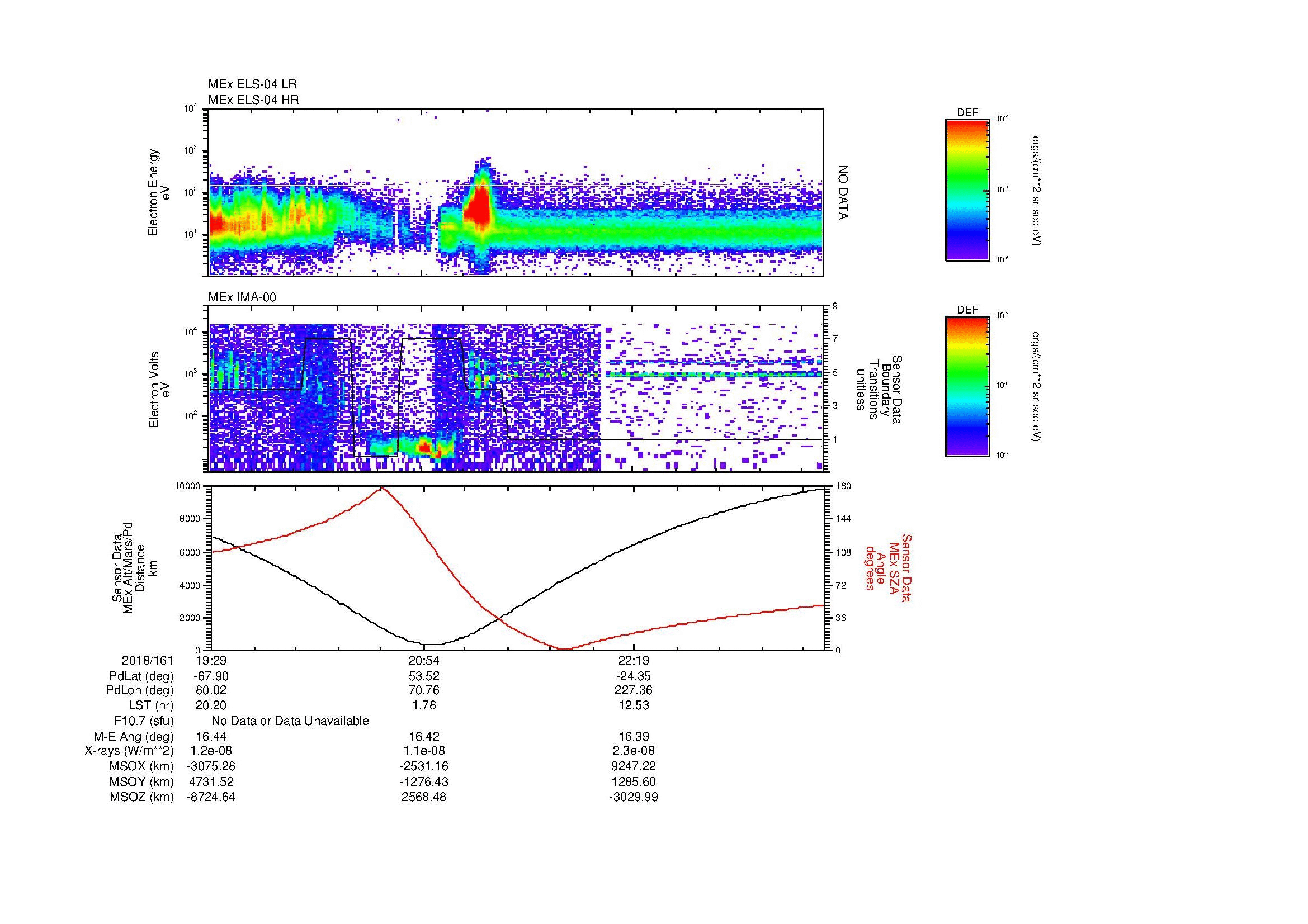The width and height of the screenshot is (1308, 924).
Task: Click the X-rays value 2.3e-08
Action: pos(634,751)
